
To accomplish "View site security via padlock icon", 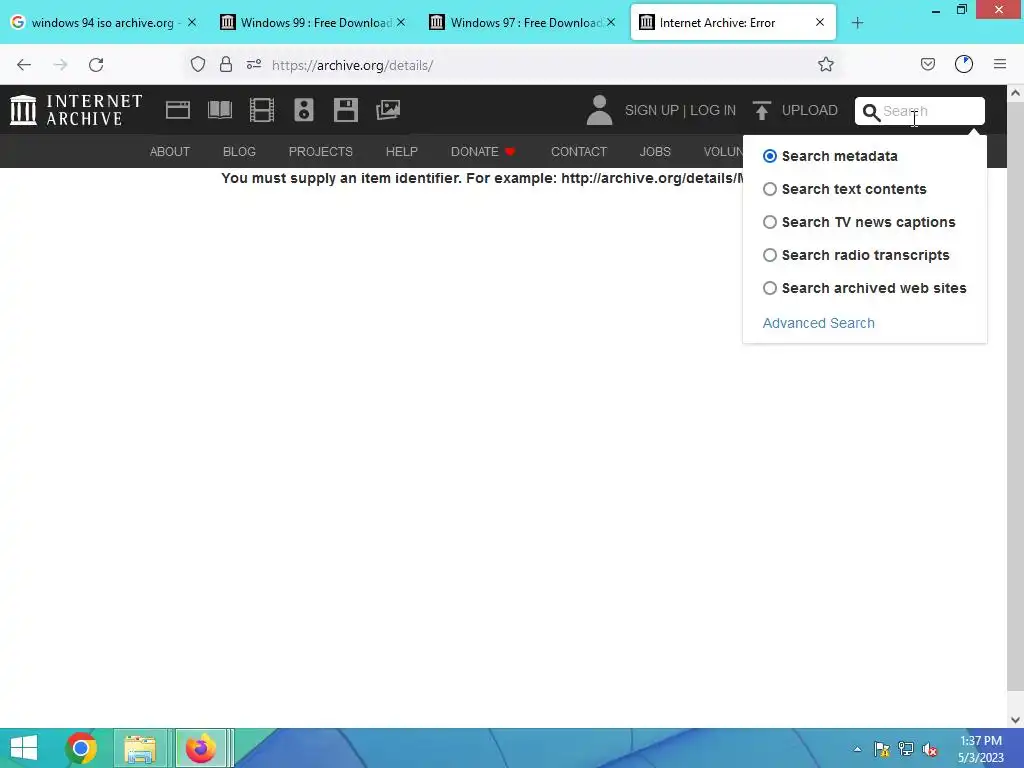I will click(226, 64).
